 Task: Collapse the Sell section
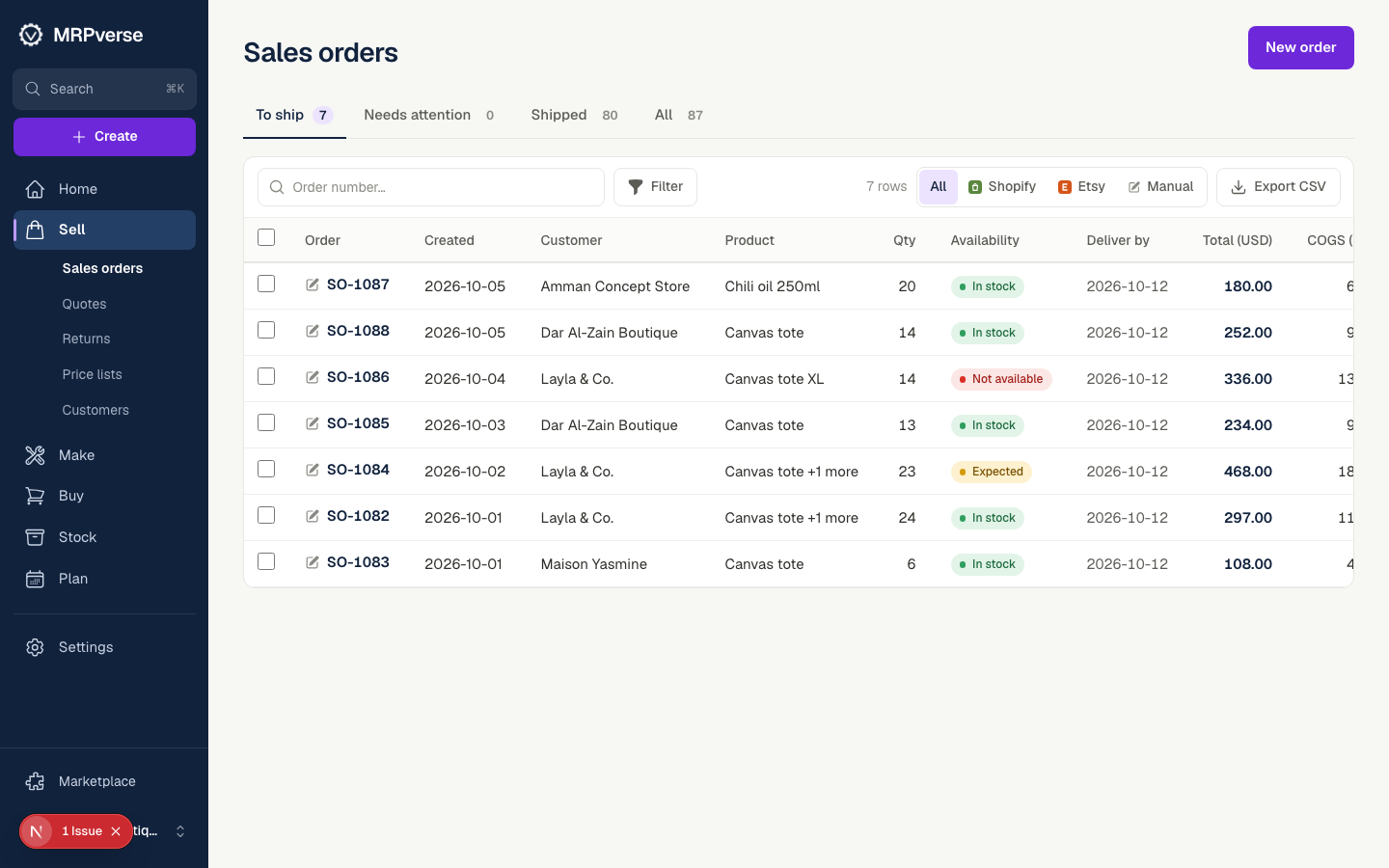click(104, 230)
